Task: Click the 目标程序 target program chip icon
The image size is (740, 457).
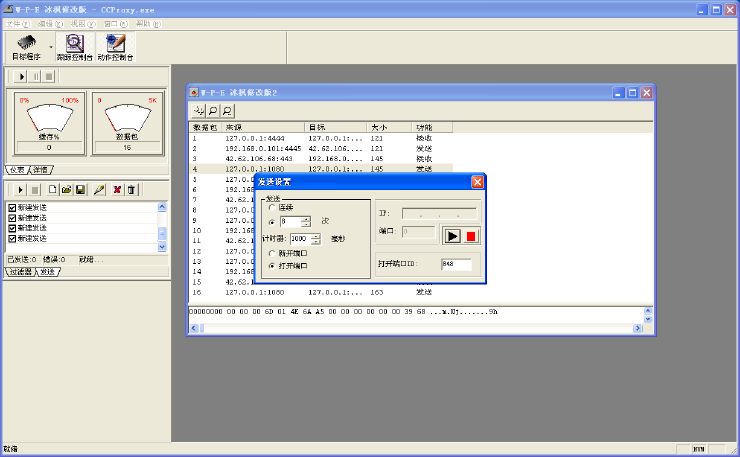Action: click(26, 43)
